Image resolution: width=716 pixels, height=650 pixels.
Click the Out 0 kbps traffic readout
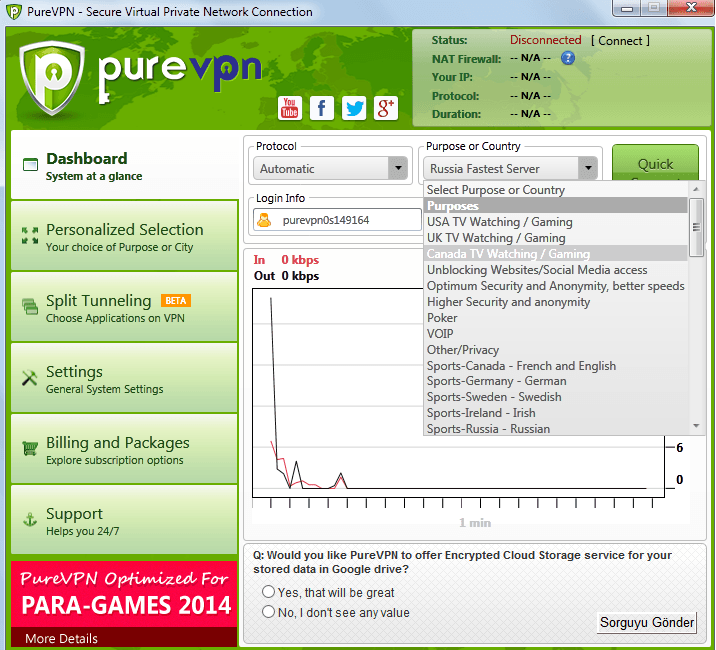point(286,276)
